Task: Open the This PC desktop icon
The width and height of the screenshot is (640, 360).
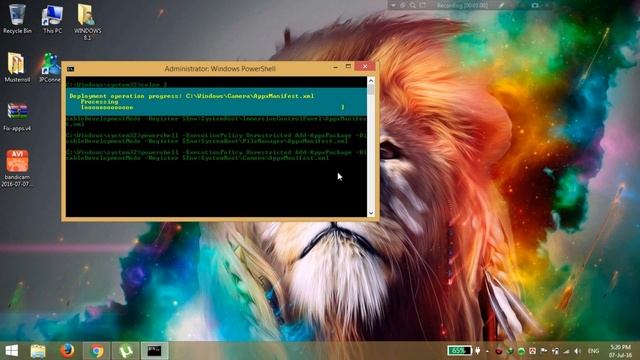Action: pos(52,19)
